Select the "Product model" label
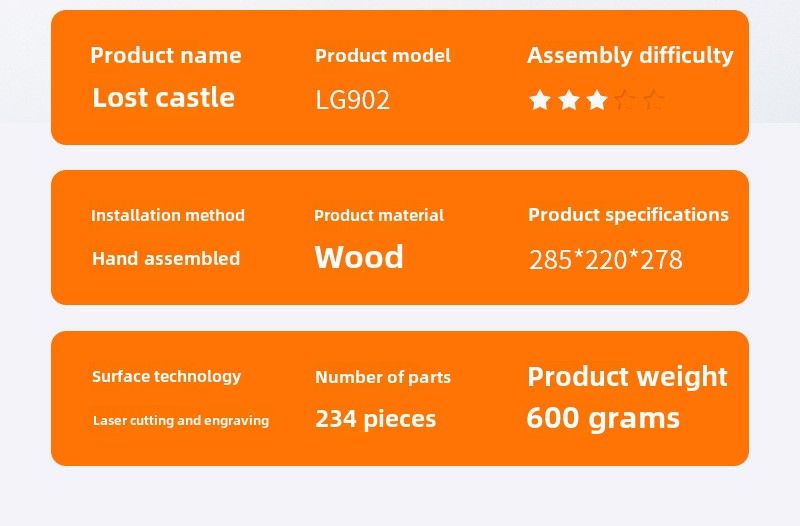Viewport: 800px width, 526px height. (x=382, y=56)
